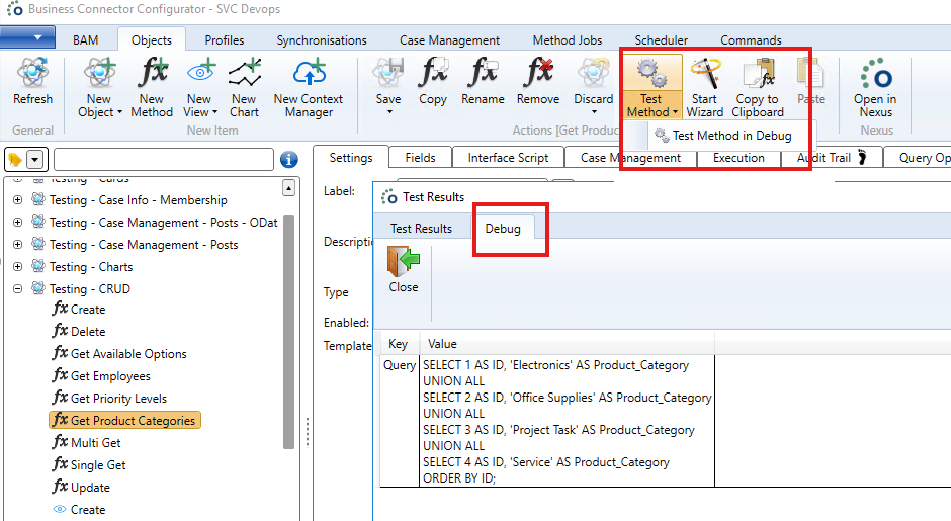Open the New View dropdown arrow

214,112
